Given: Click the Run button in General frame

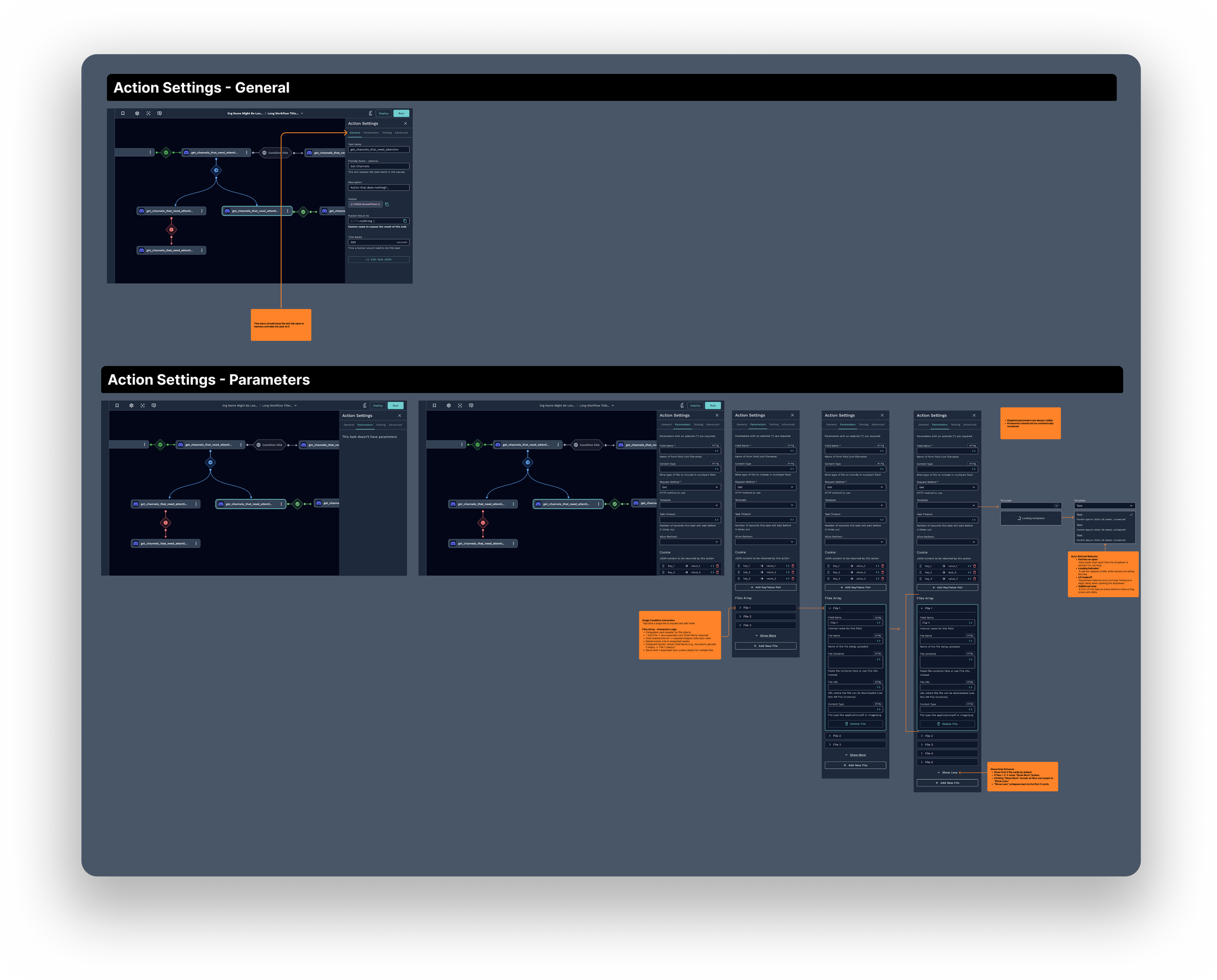Looking at the screenshot, I should pyautogui.click(x=401, y=113).
